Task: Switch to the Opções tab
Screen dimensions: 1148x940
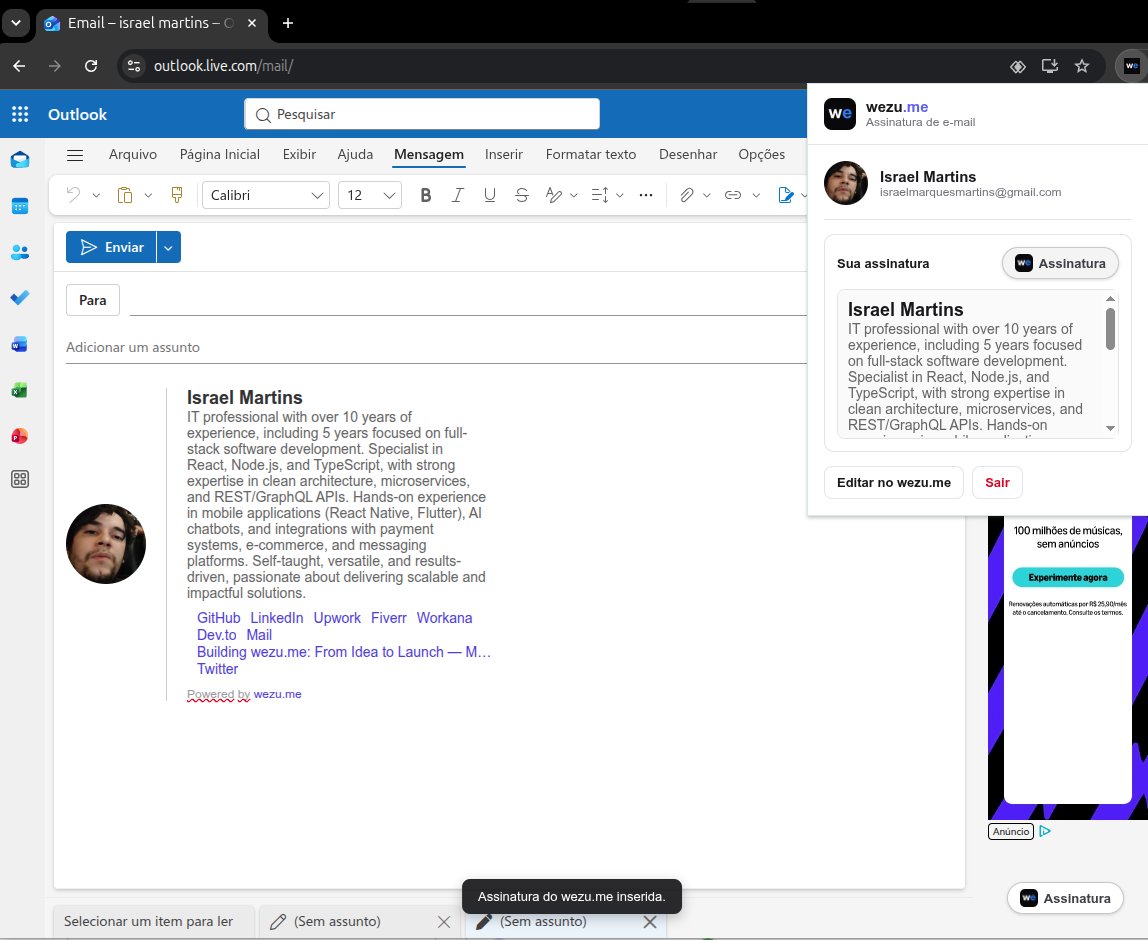Action: [761, 154]
